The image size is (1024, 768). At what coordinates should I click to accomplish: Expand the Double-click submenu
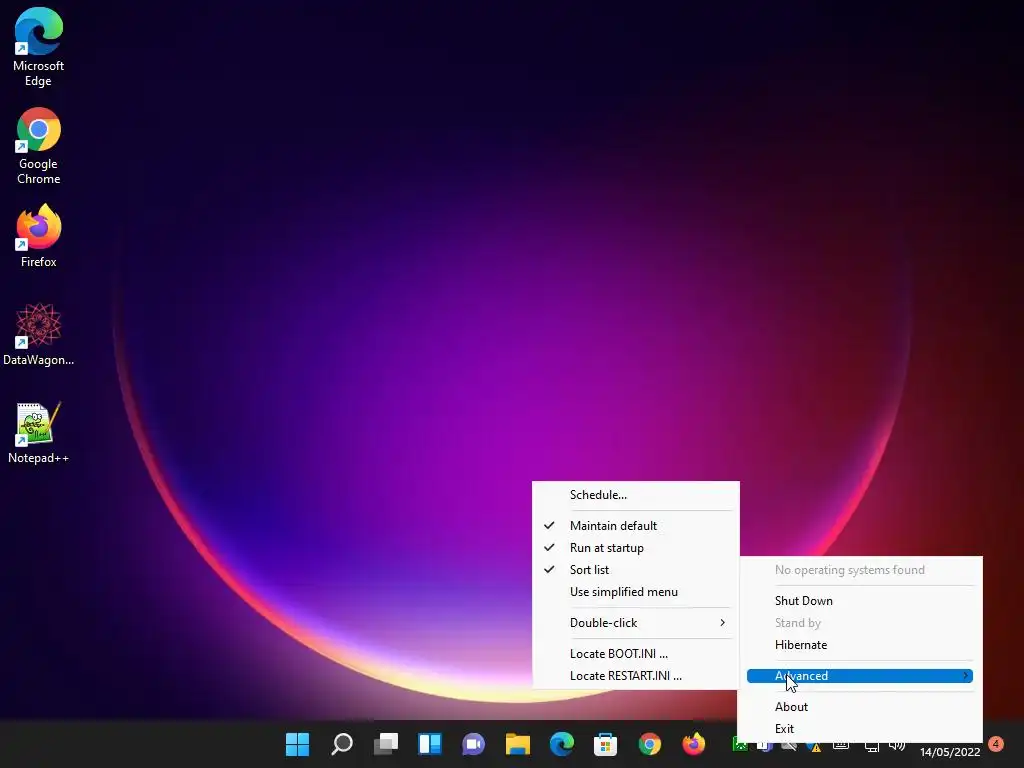pyautogui.click(x=635, y=622)
